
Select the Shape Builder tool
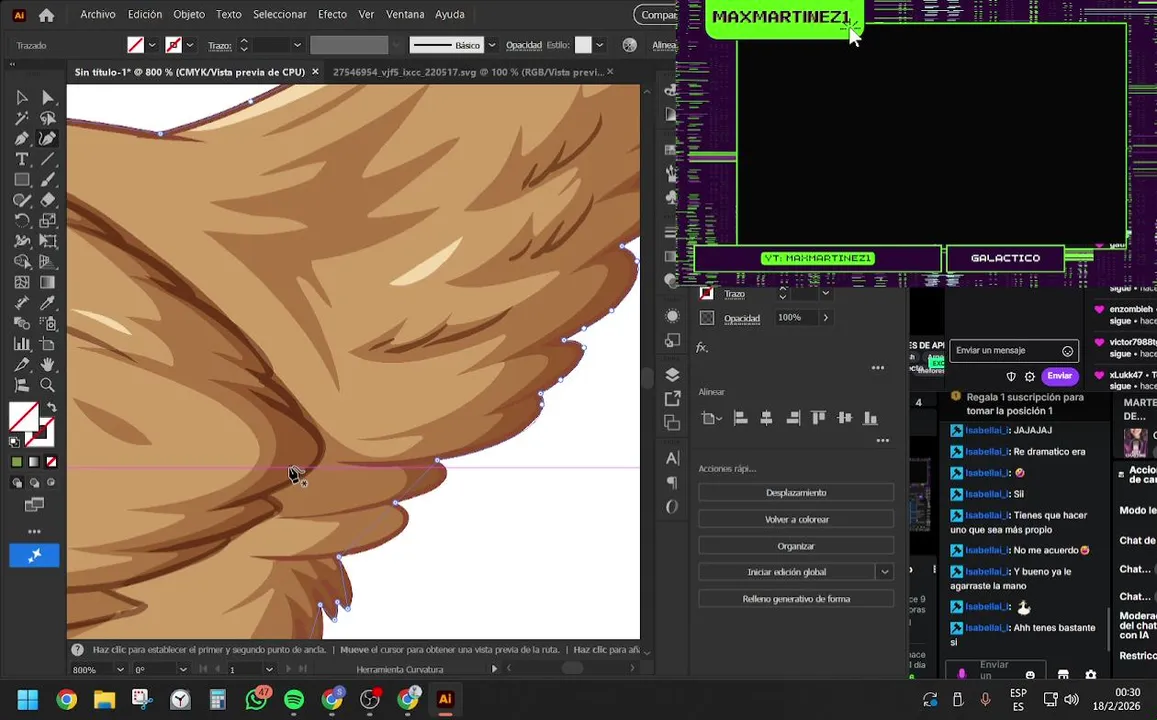(x=22, y=262)
